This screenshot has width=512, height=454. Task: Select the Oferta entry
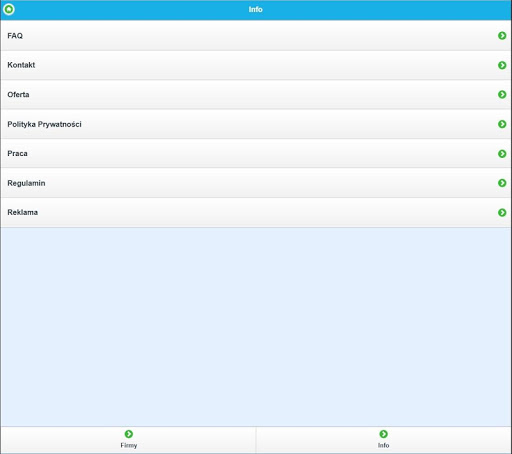(256, 94)
